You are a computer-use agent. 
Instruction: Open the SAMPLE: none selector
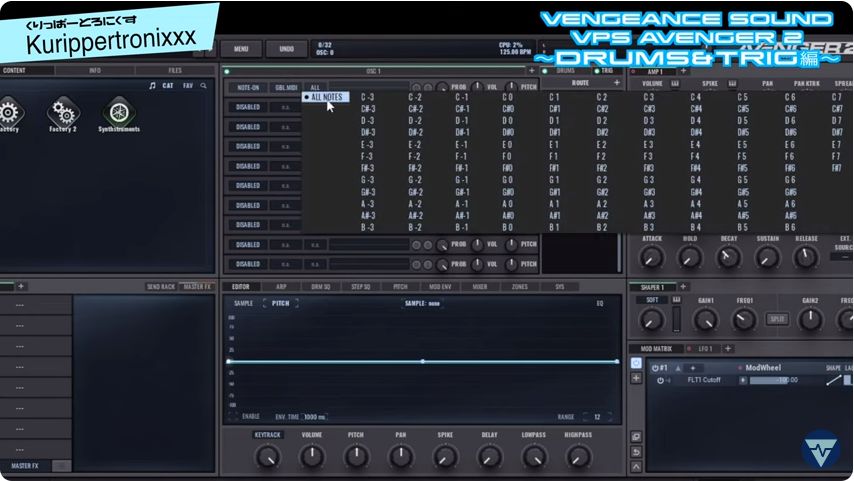422,303
